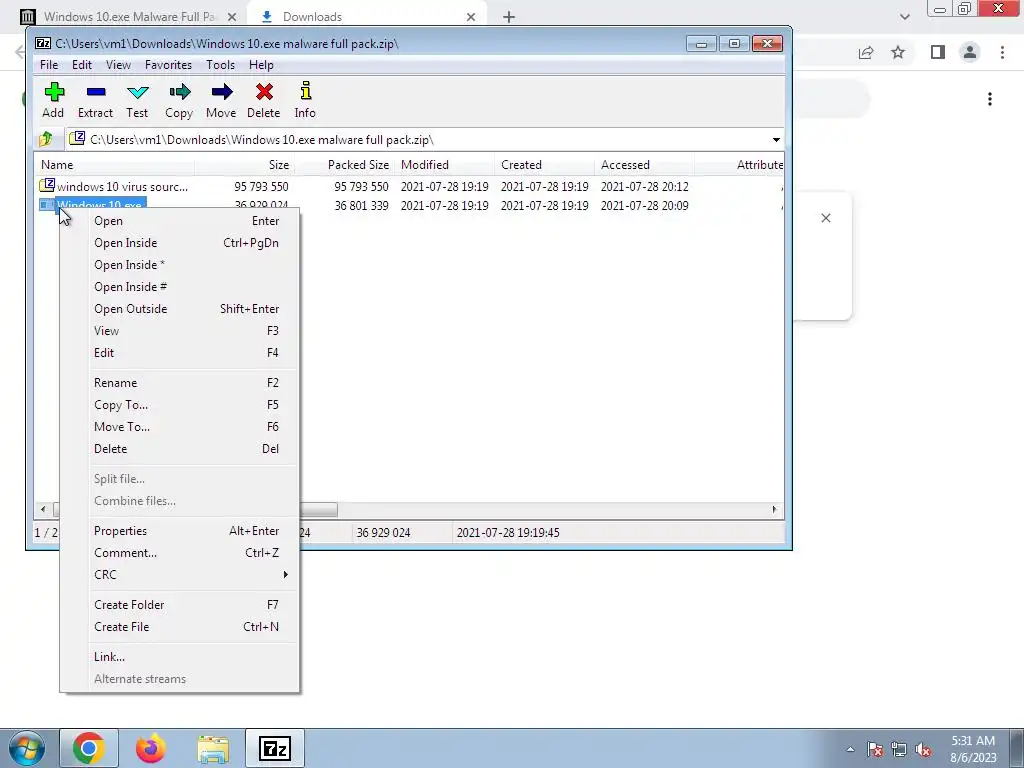The width and height of the screenshot is (1024, 768).
Task: Select windows 10 virus source archive row
Action: pyautogui.click(x=409, y=187)
